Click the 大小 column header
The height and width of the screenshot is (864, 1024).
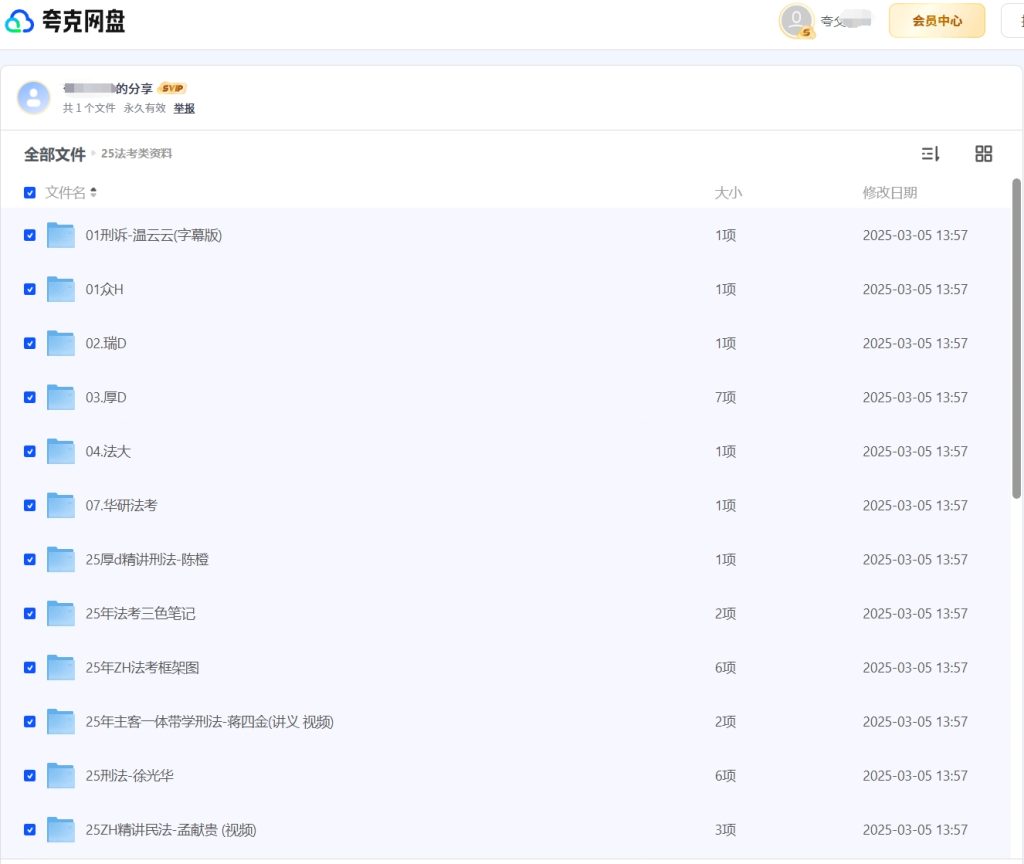pyautogui.click(x=728, y=193)
